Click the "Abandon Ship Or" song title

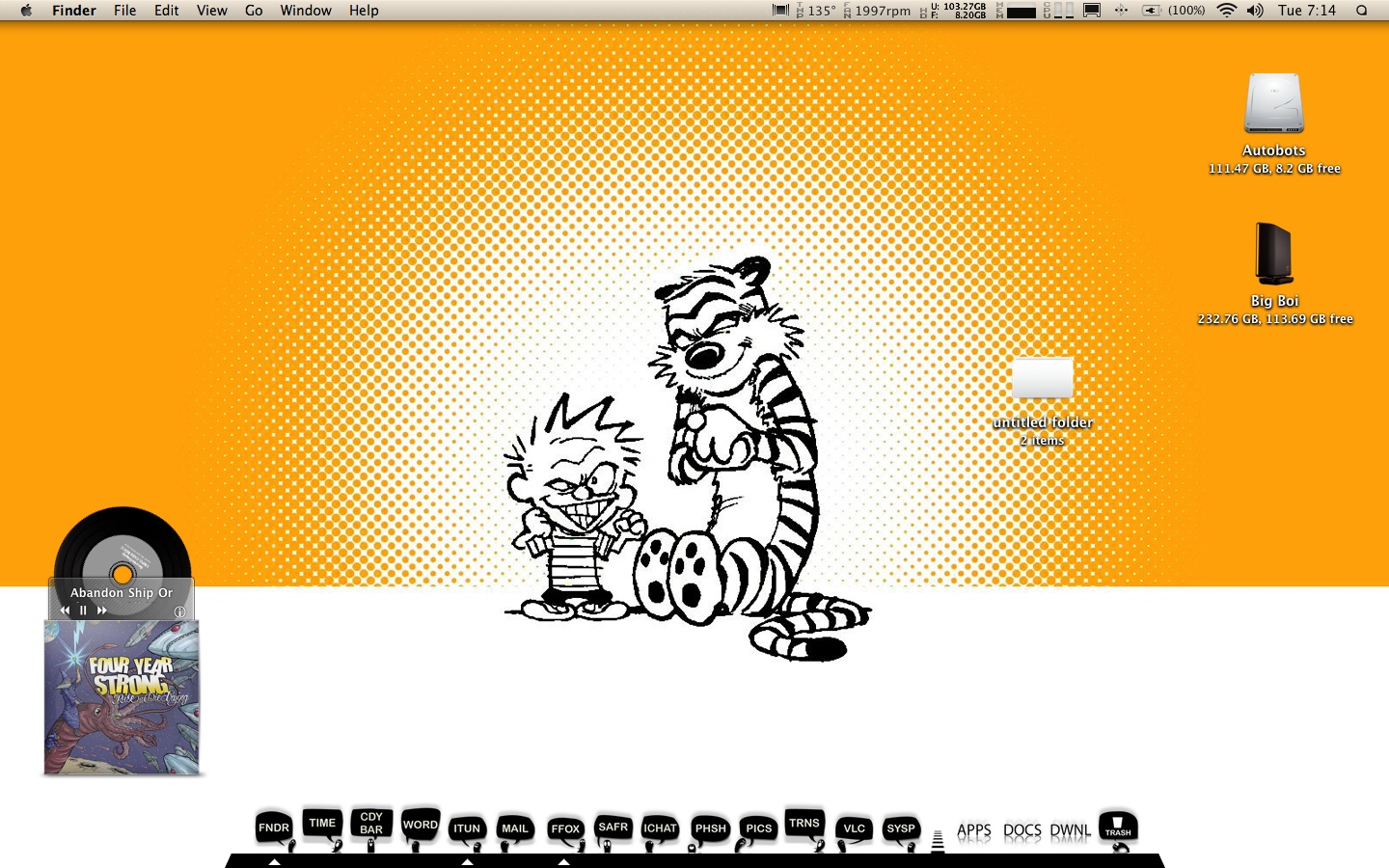click(x=122, y=593)
